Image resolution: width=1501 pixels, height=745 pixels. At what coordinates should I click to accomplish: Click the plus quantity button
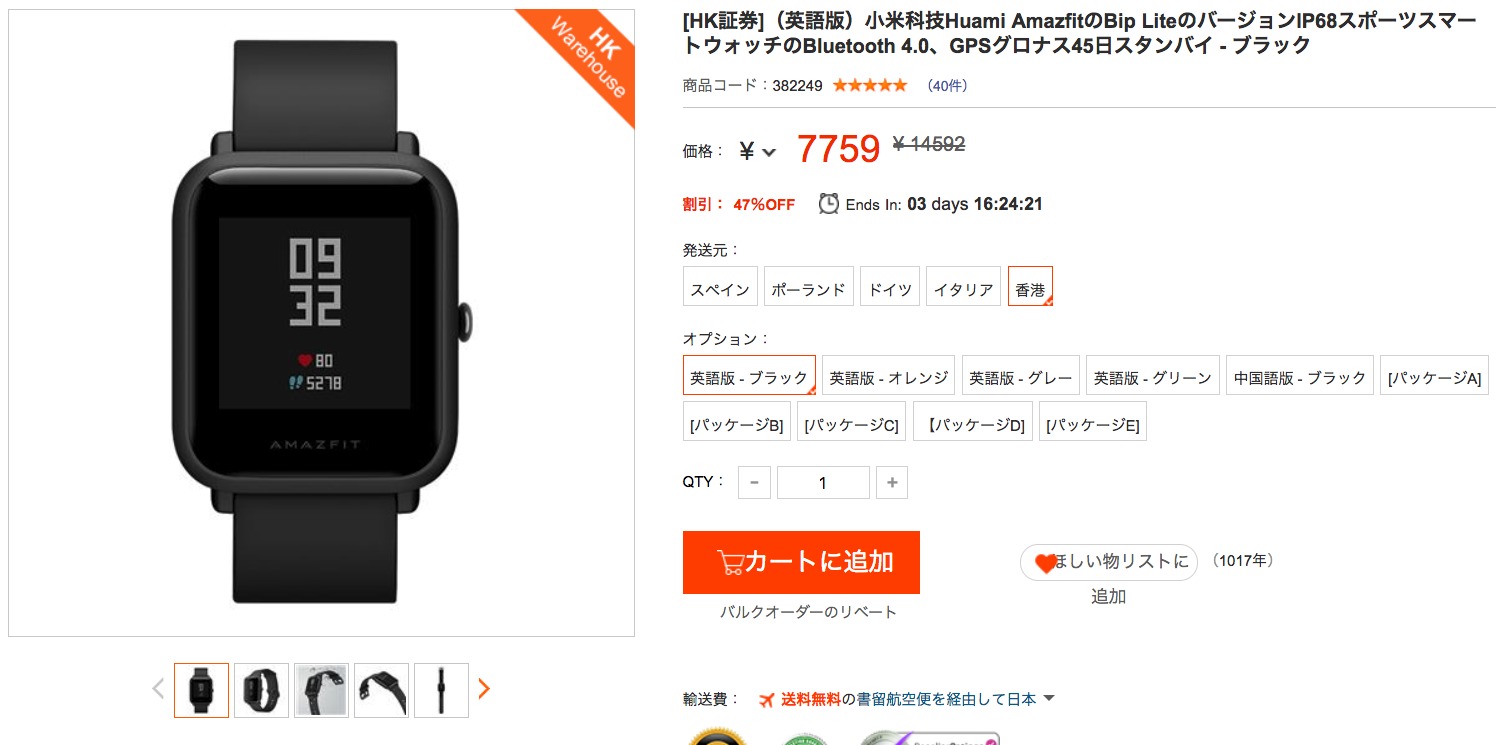(x=892, y=483)
